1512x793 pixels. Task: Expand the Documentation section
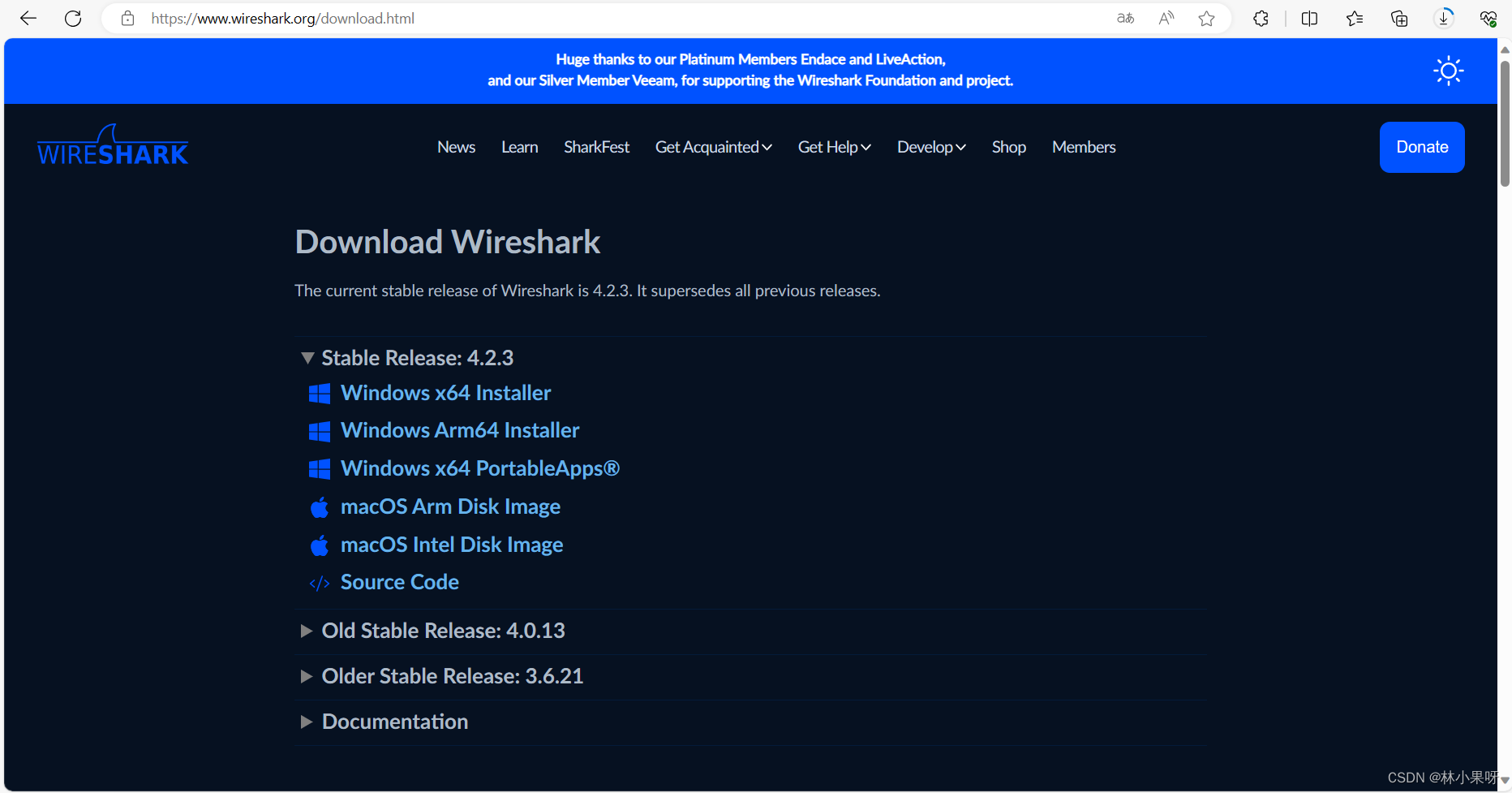(307, 722)
